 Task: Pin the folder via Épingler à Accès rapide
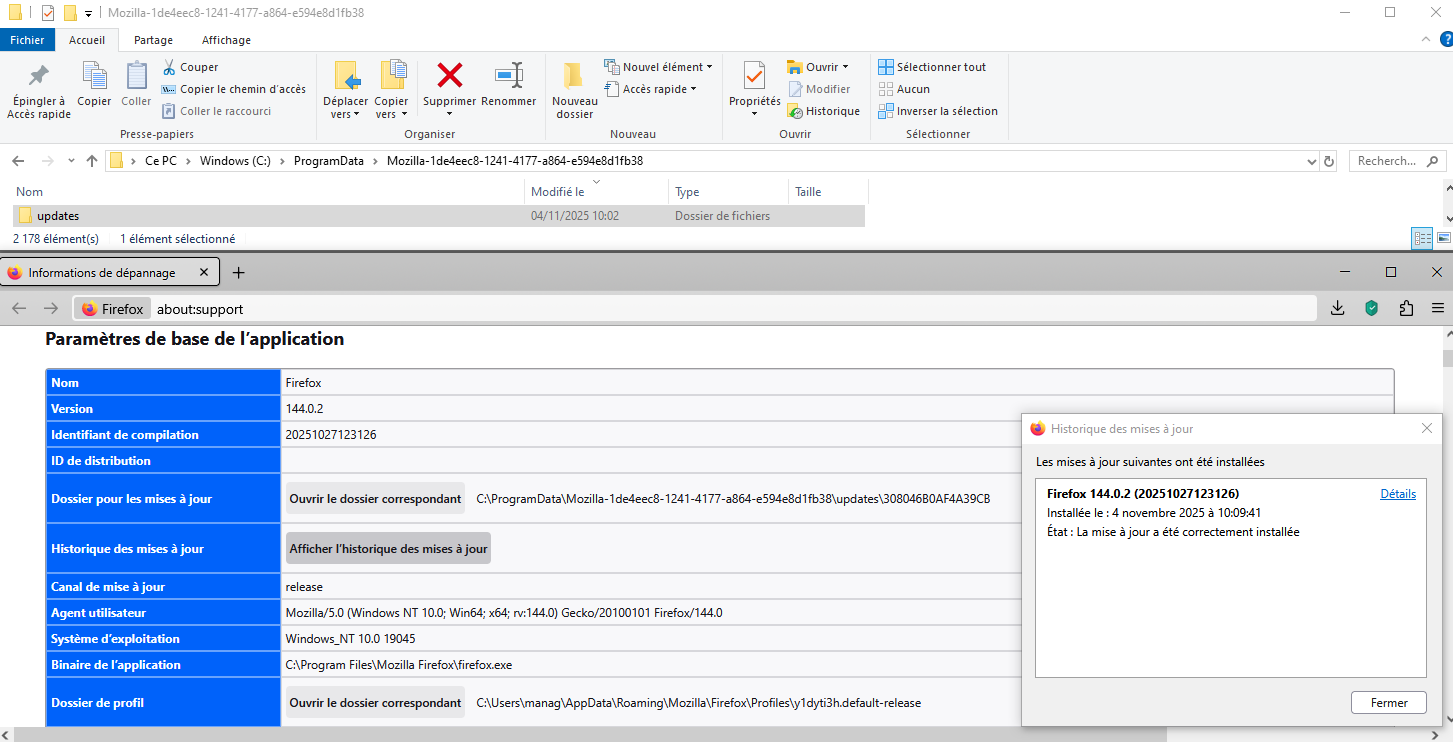pyautogui.click(x=39, y=91)
